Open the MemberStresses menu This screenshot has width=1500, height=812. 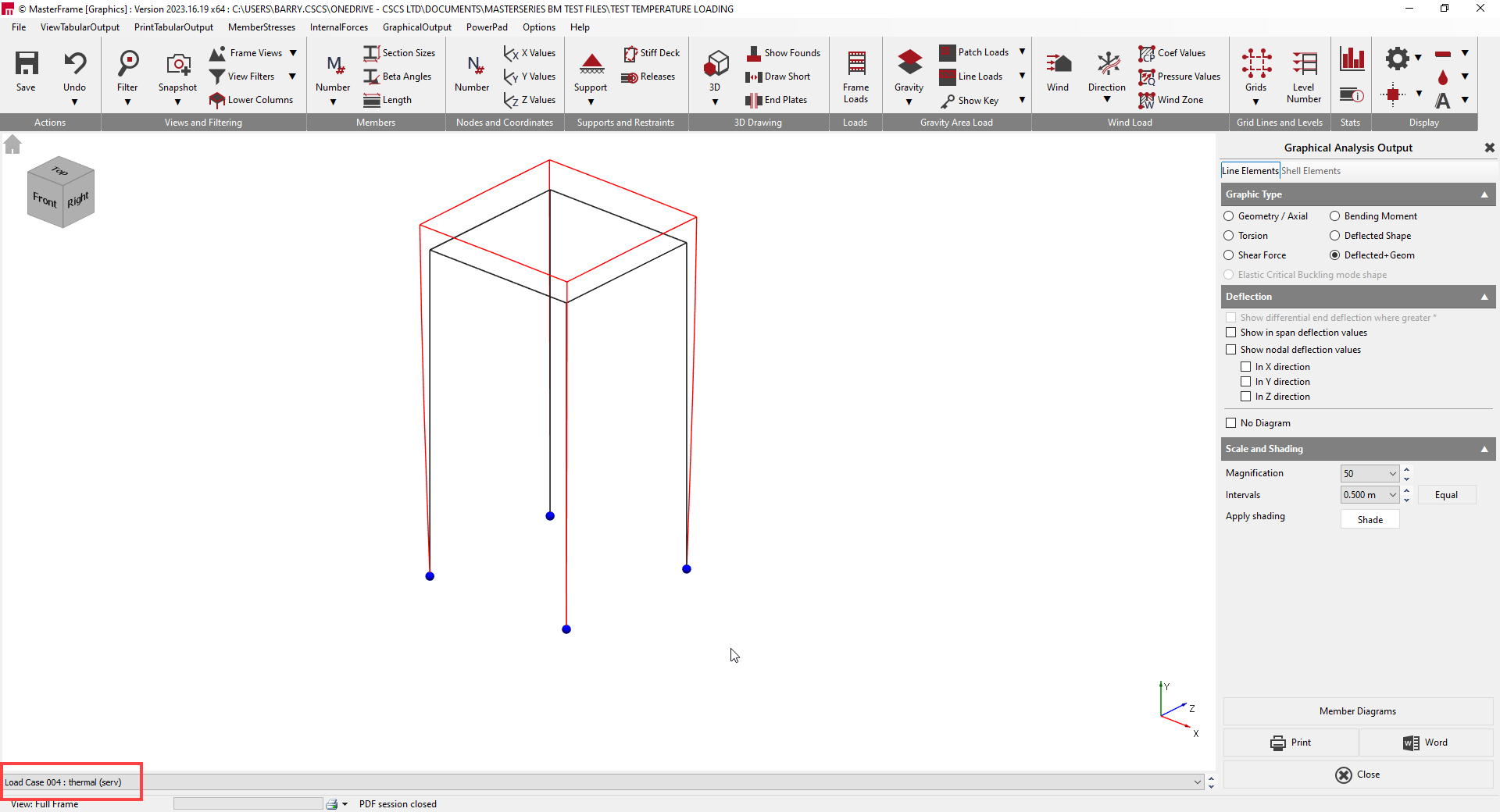(262, 27)
